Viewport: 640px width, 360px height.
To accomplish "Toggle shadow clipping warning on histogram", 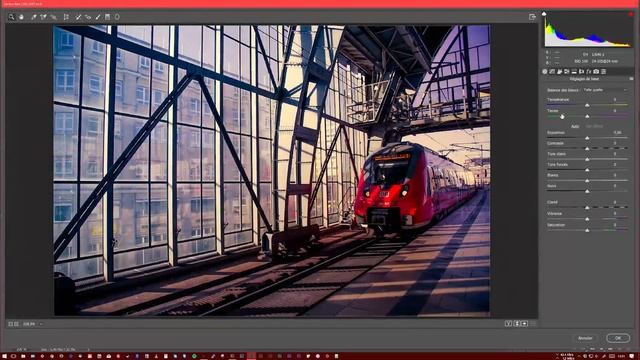I will click(544, 14).
